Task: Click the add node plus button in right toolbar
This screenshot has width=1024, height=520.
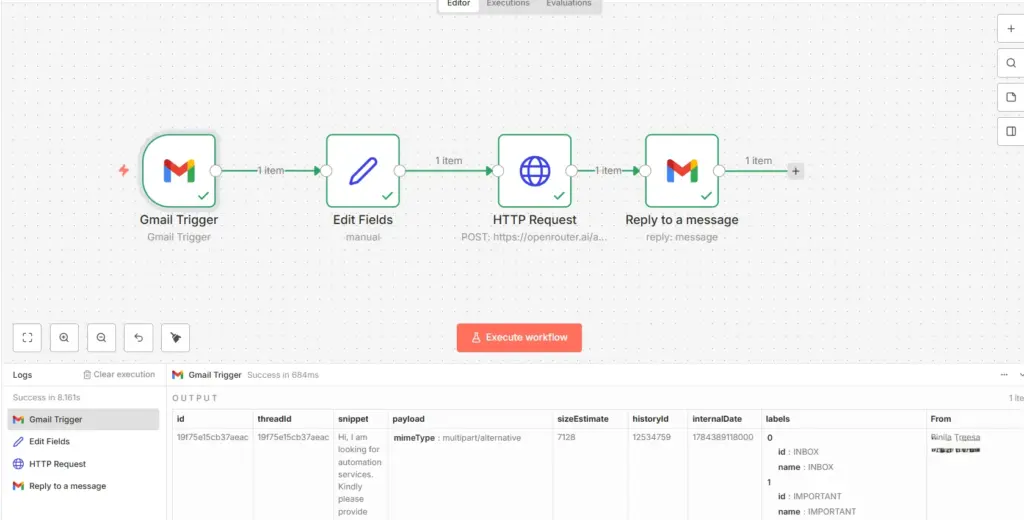Action: [1011, 29]
